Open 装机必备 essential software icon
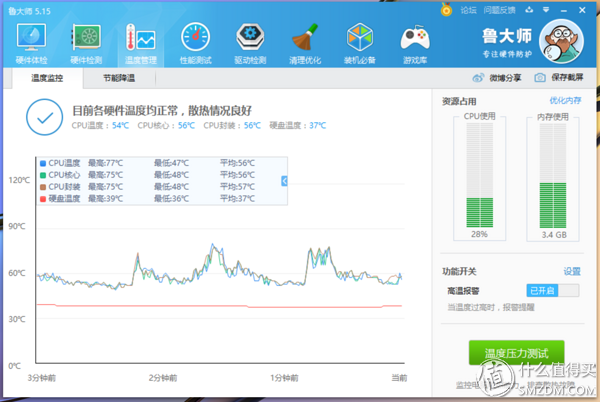This screenshot has height=402, width=600. click(x=359, y=43)
